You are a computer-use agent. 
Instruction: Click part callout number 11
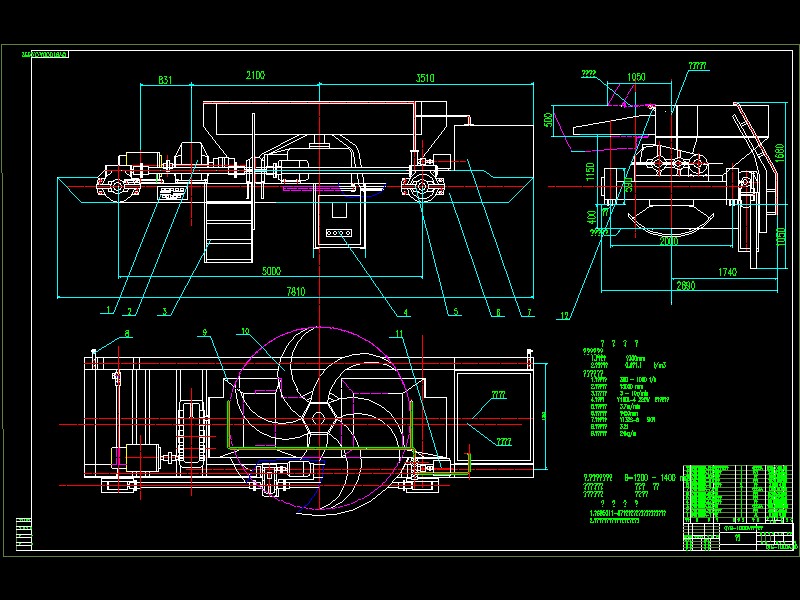coord(399,334)
